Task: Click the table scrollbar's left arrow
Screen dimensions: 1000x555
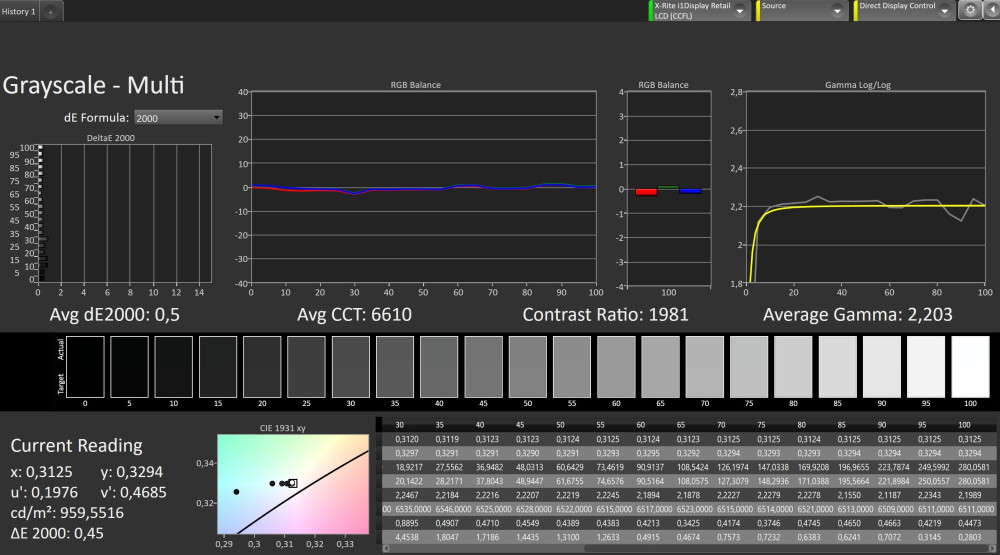Action: (x=385, y=548)
